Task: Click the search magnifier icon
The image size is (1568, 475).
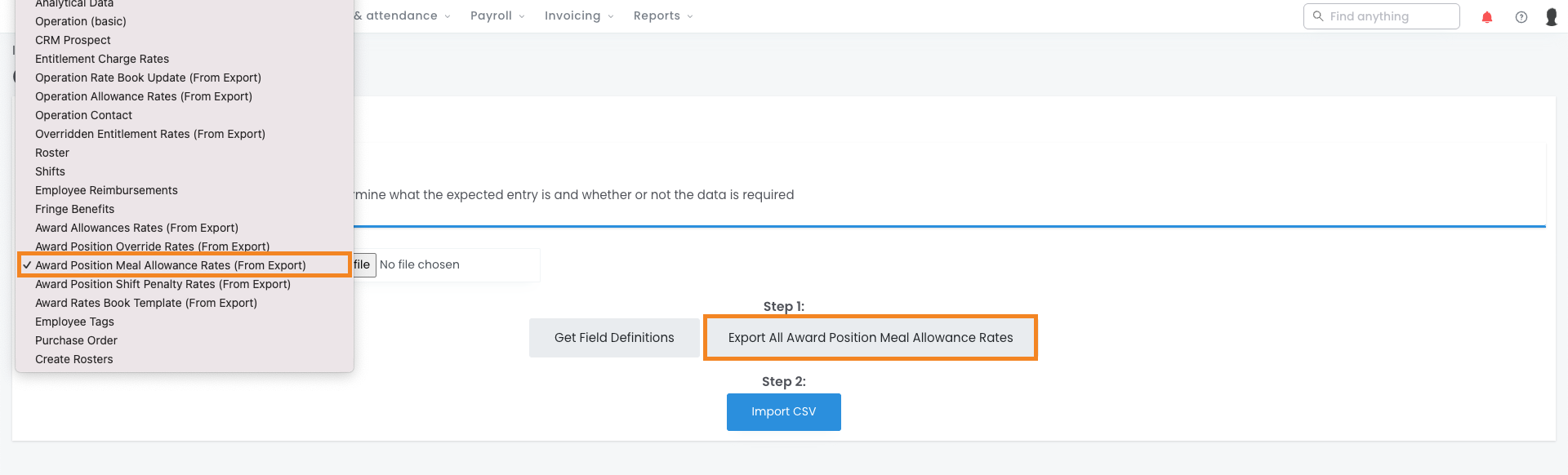Action: click(1317, 16)
